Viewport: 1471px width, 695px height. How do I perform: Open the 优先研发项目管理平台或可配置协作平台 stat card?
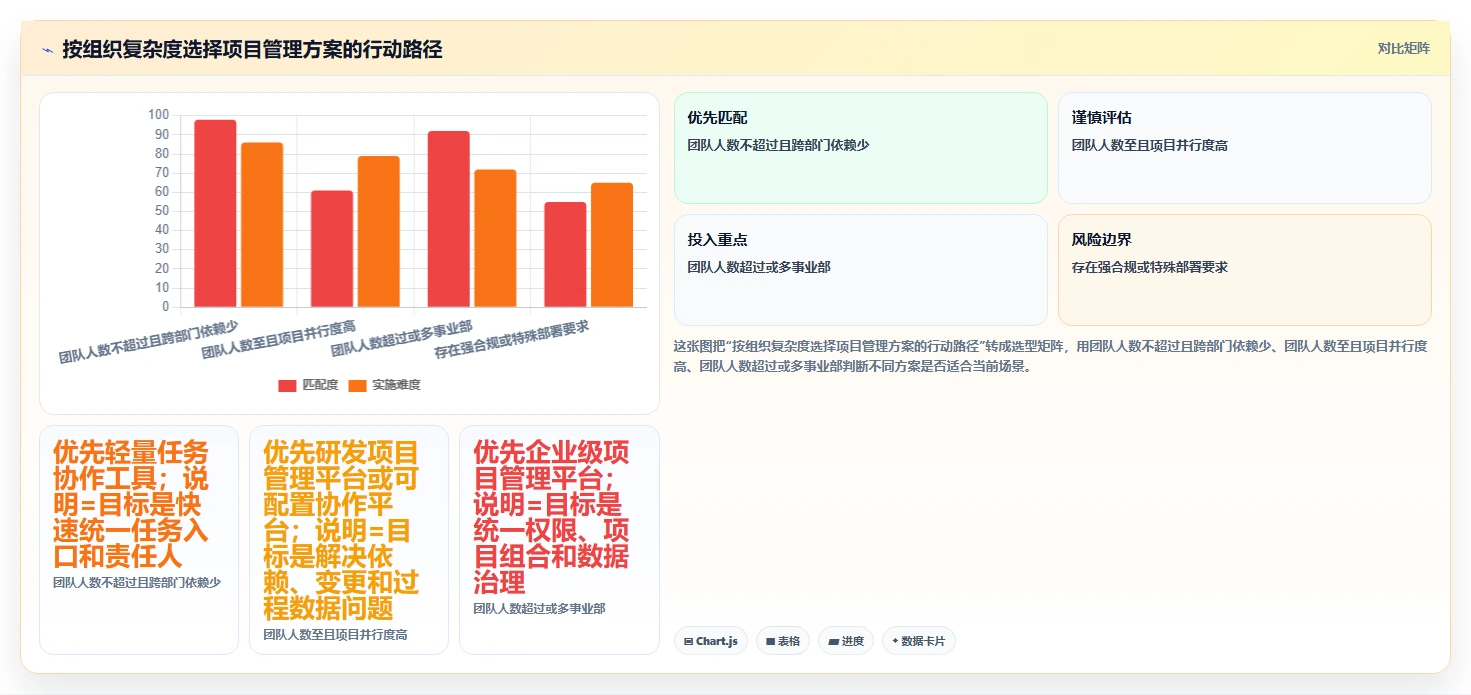coord(349,540)
